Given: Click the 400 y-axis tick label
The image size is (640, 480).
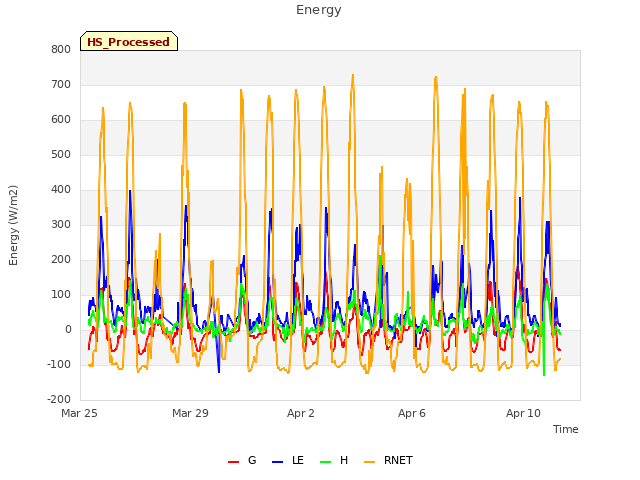Looking at the screenshot, I should point(61,189).
